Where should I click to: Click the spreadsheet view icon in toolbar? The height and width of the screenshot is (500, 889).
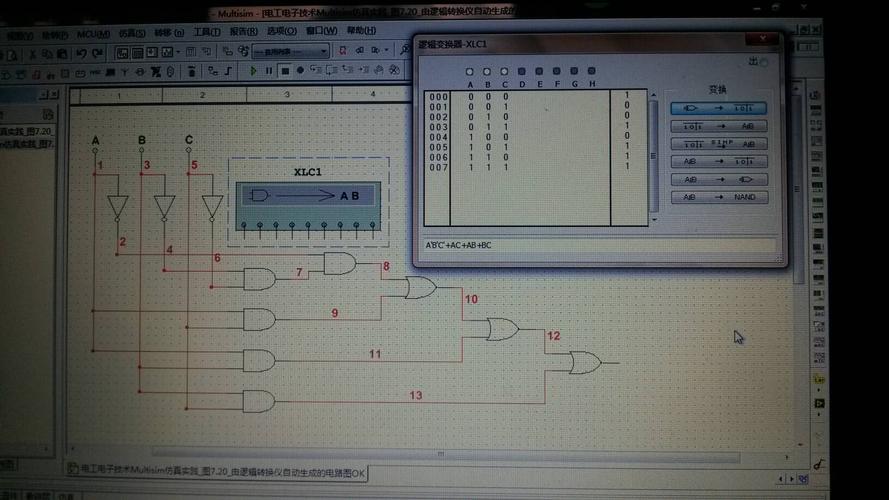[137, 53]
